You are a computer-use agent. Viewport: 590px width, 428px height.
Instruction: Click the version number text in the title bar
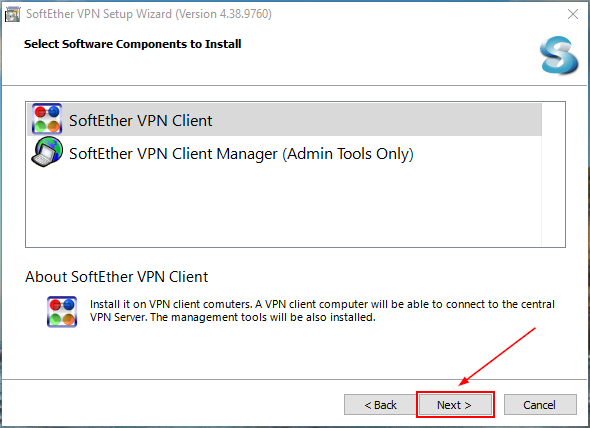tap(224, 14)
